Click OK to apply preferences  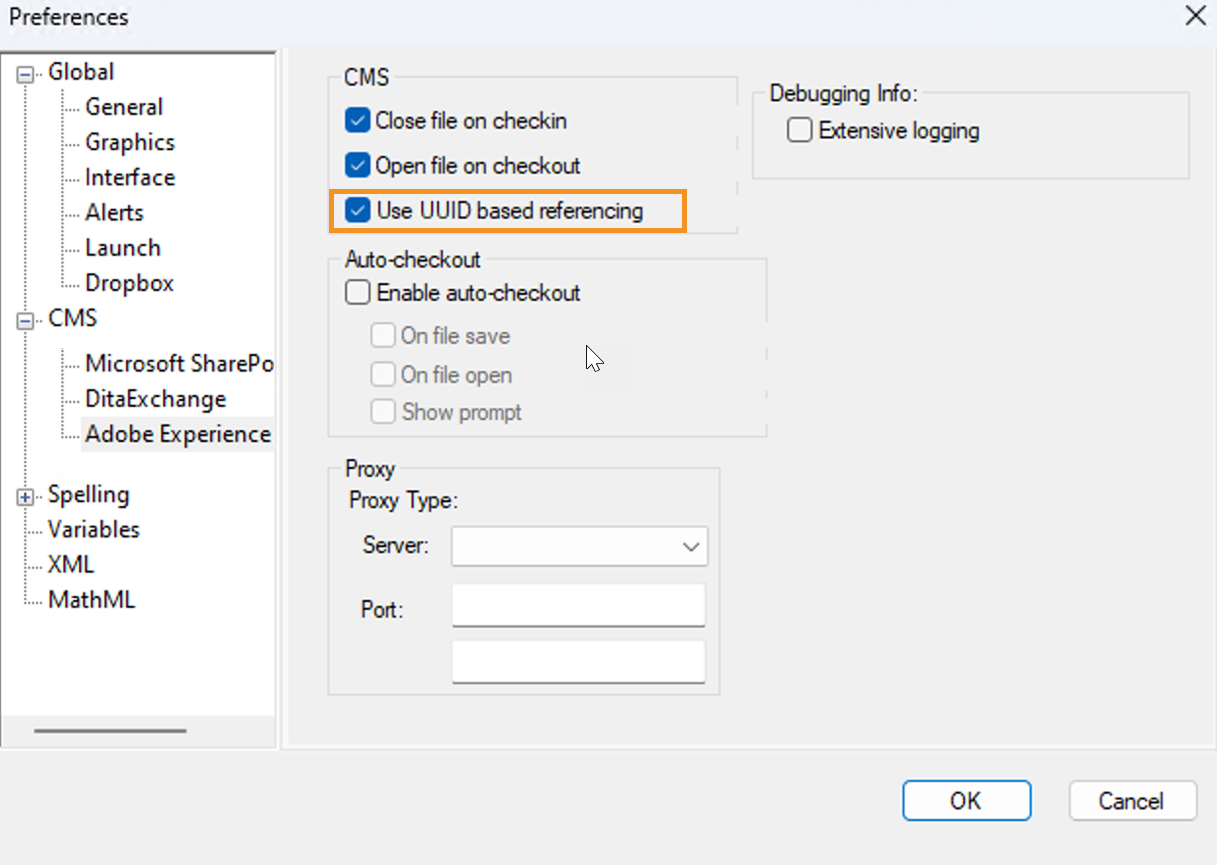pyautogui.click(x=965, y=801)
